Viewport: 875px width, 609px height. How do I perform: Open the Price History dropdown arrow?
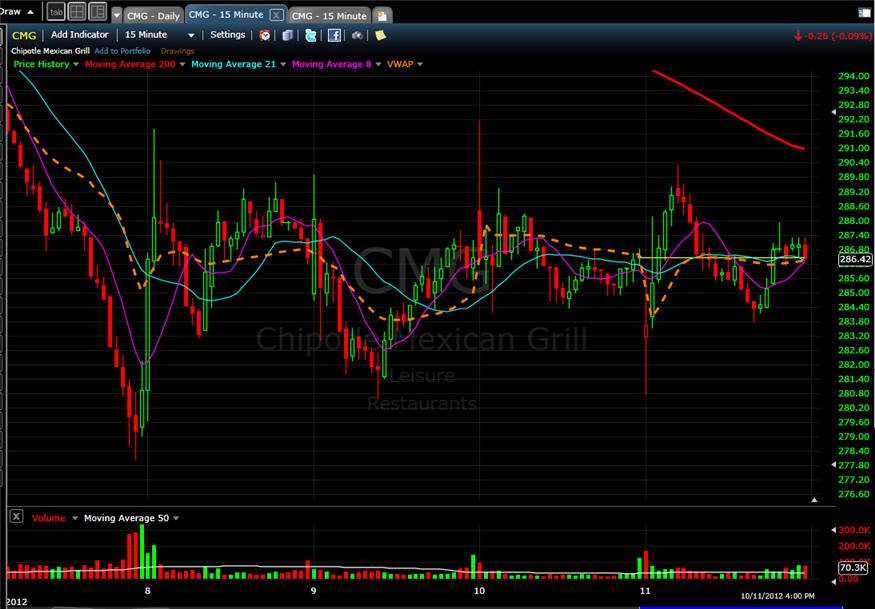[x=76, y=64]
